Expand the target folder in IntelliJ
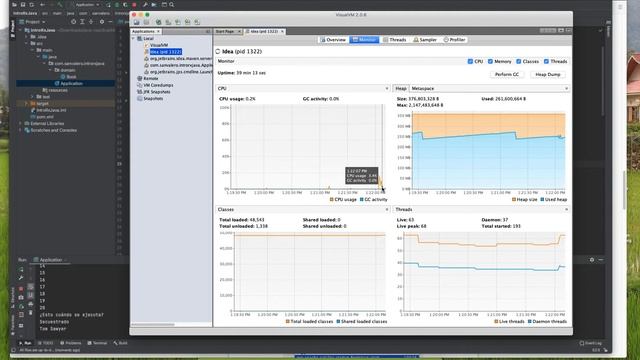640x360 pixels. pyautogui.click(x=27, y=104)
